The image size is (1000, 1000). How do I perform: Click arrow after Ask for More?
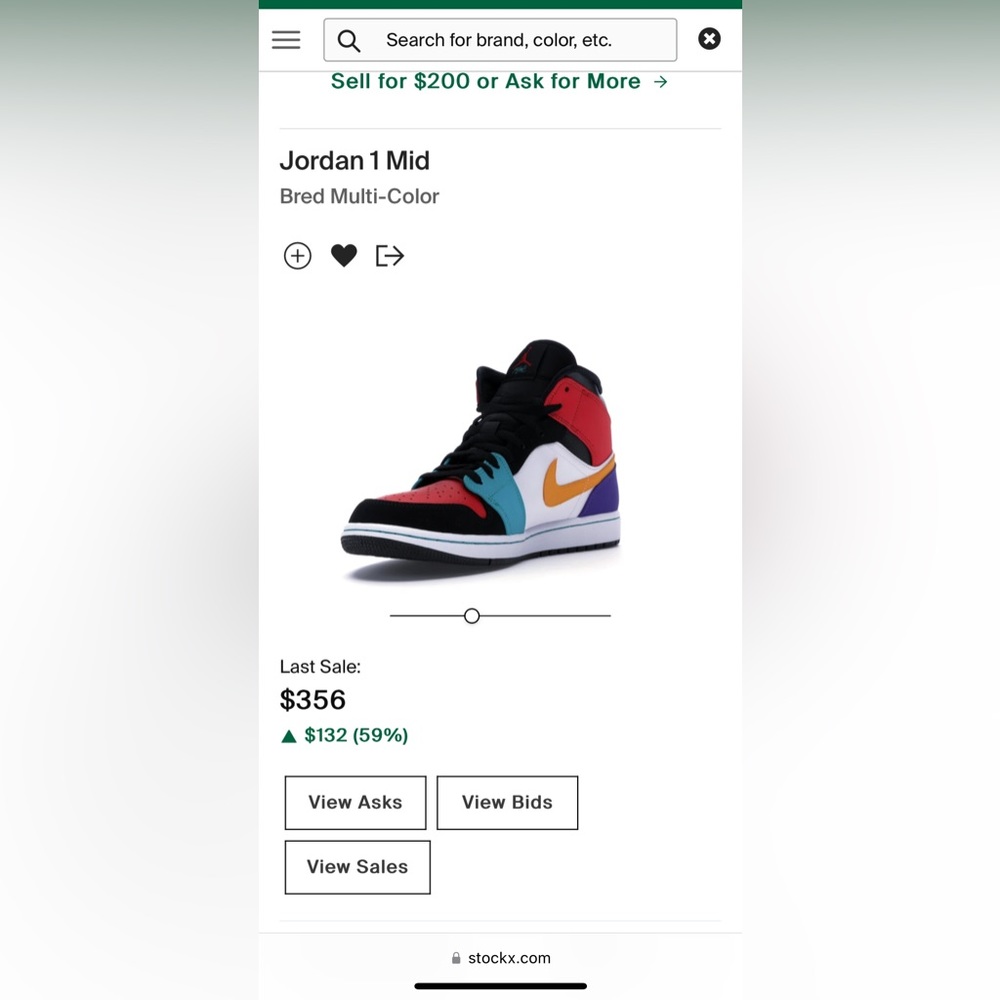[x=660, y=82]
